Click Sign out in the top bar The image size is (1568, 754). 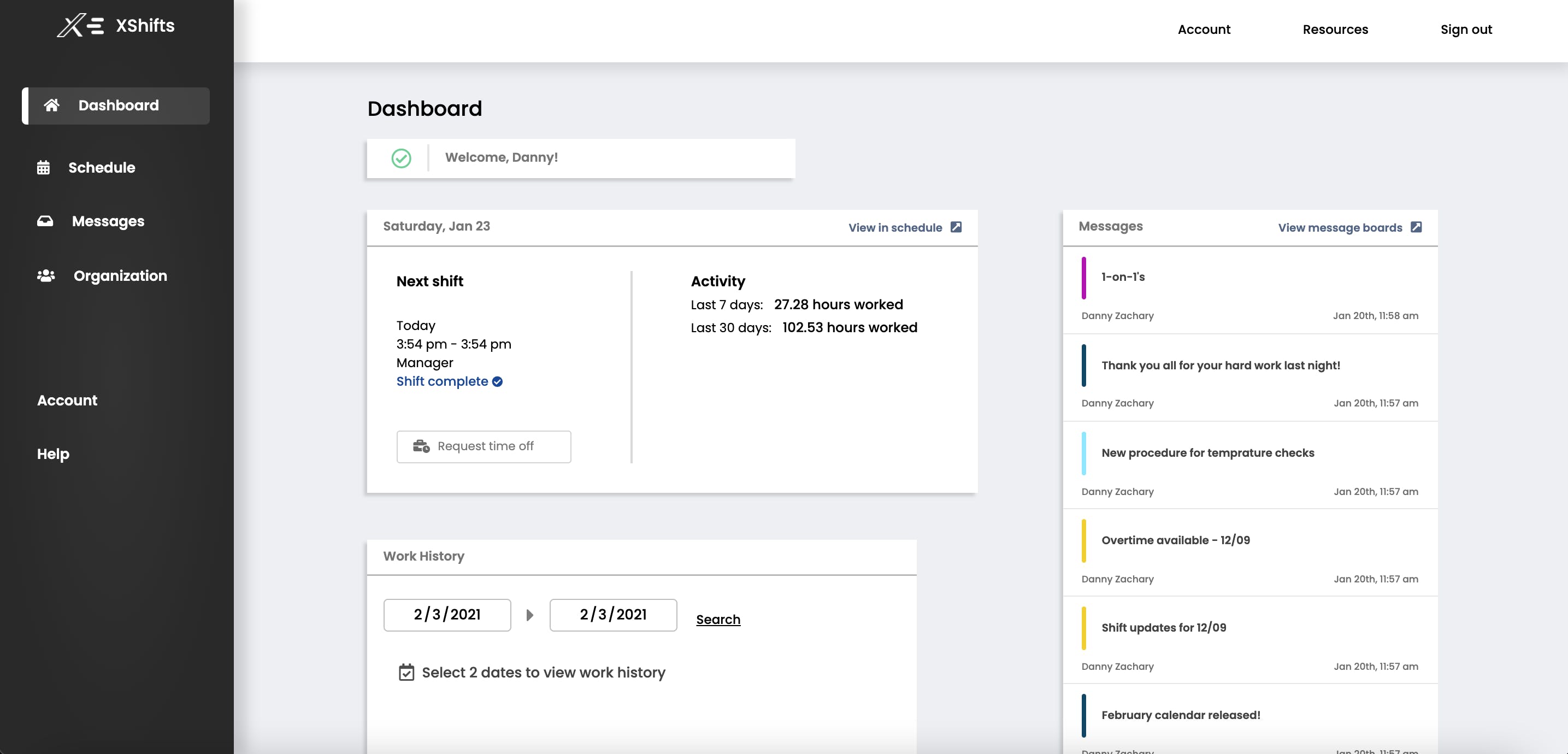tap(1466, 29)
